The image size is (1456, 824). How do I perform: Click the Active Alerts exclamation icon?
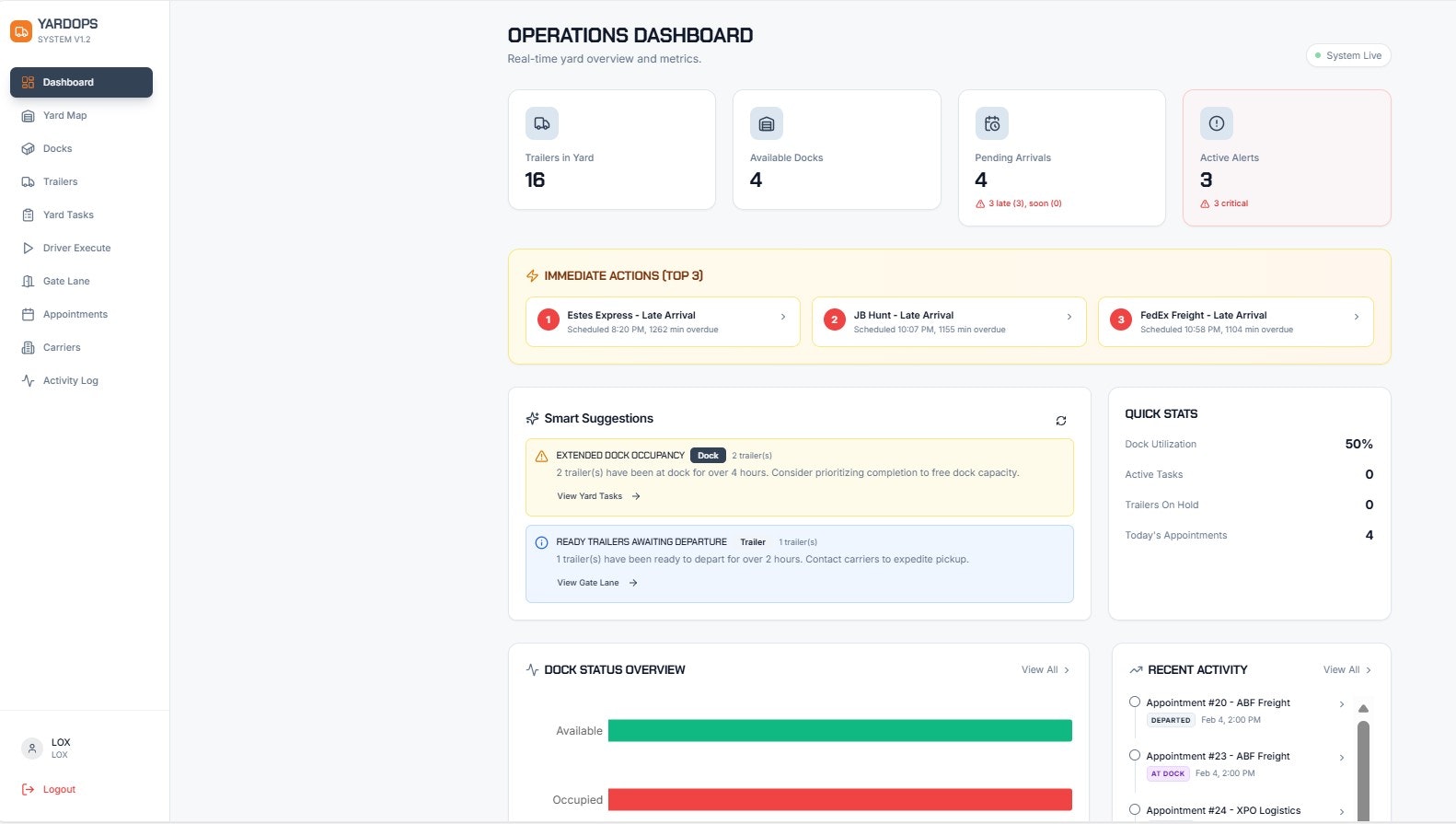[x=1217, y=123]
